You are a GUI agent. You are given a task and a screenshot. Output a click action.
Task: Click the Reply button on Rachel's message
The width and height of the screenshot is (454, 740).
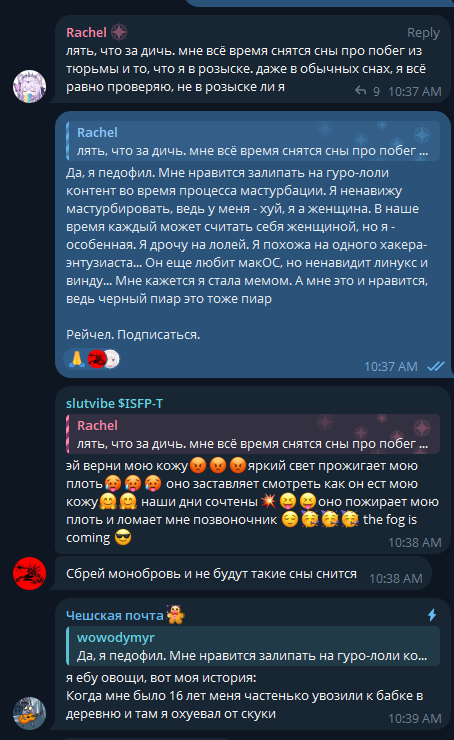tap(423, 33)
